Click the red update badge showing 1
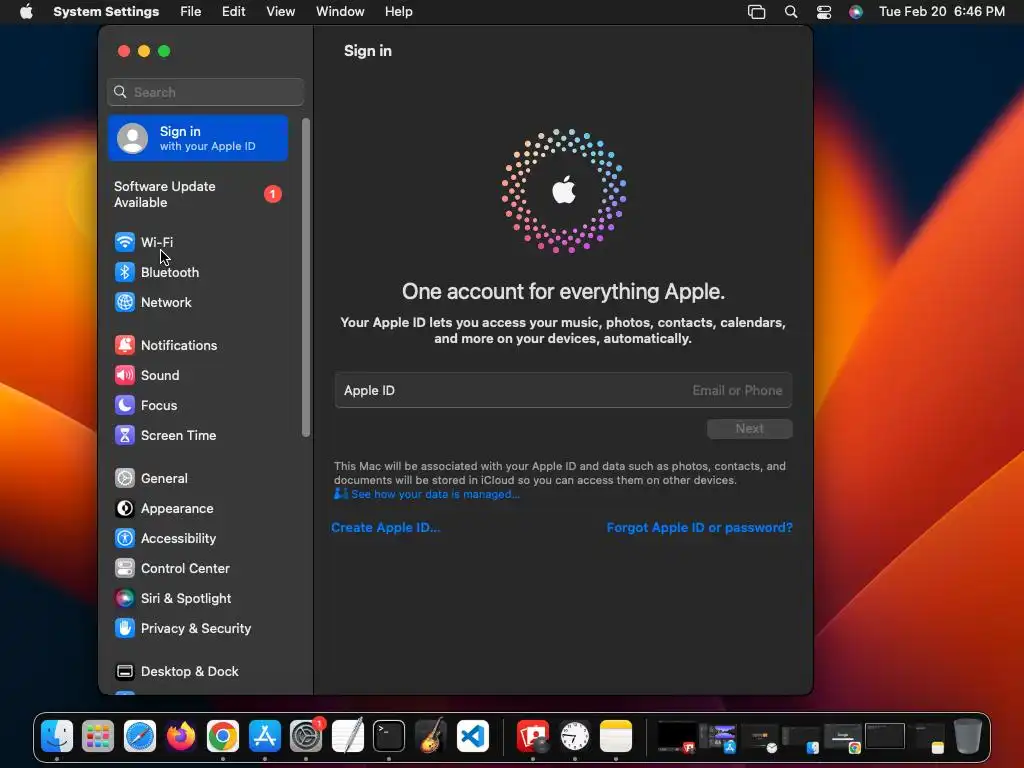Viewport: 1024px width, 768px height. click(x=273, y=195)
